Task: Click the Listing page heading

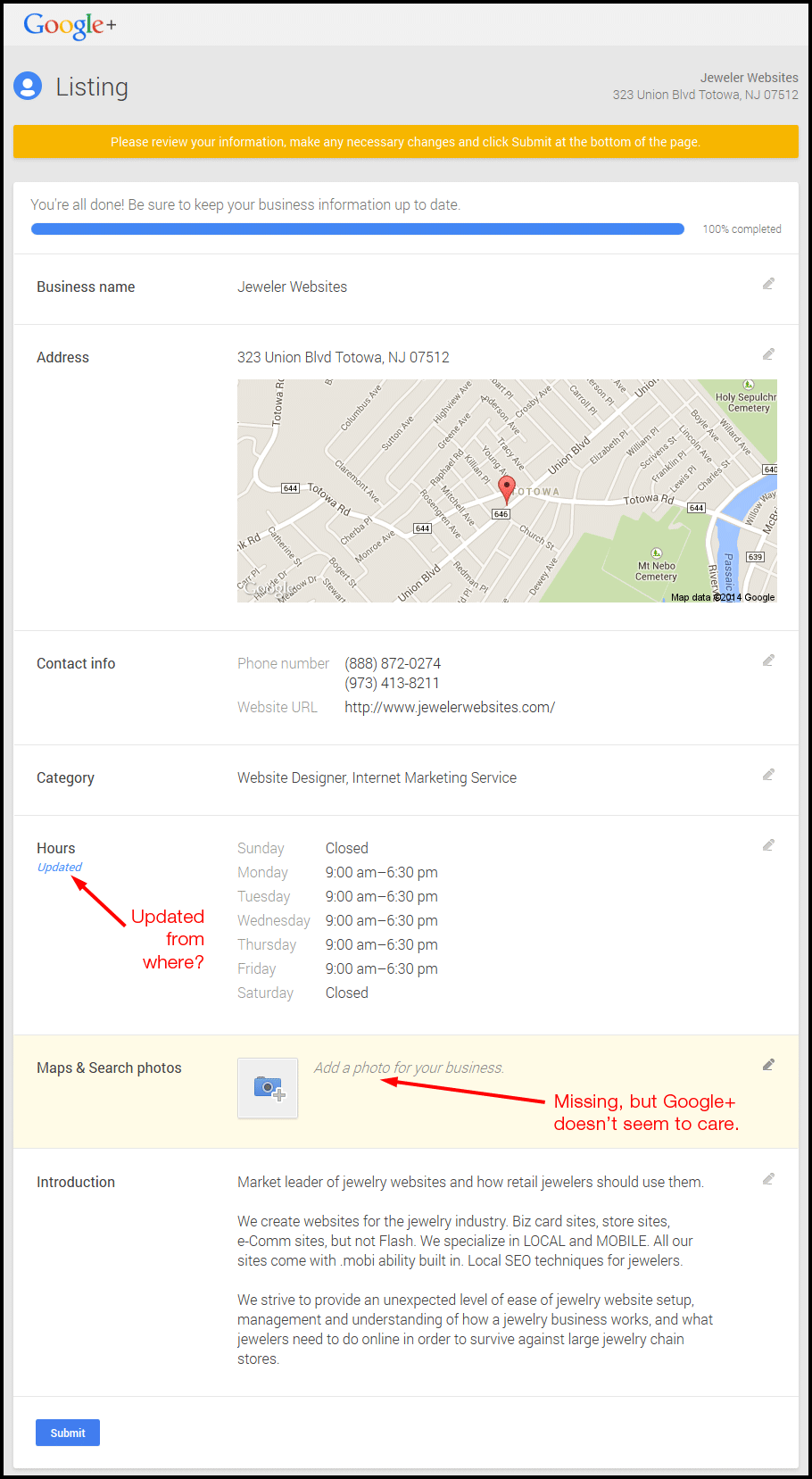Action: click(92, 87)
